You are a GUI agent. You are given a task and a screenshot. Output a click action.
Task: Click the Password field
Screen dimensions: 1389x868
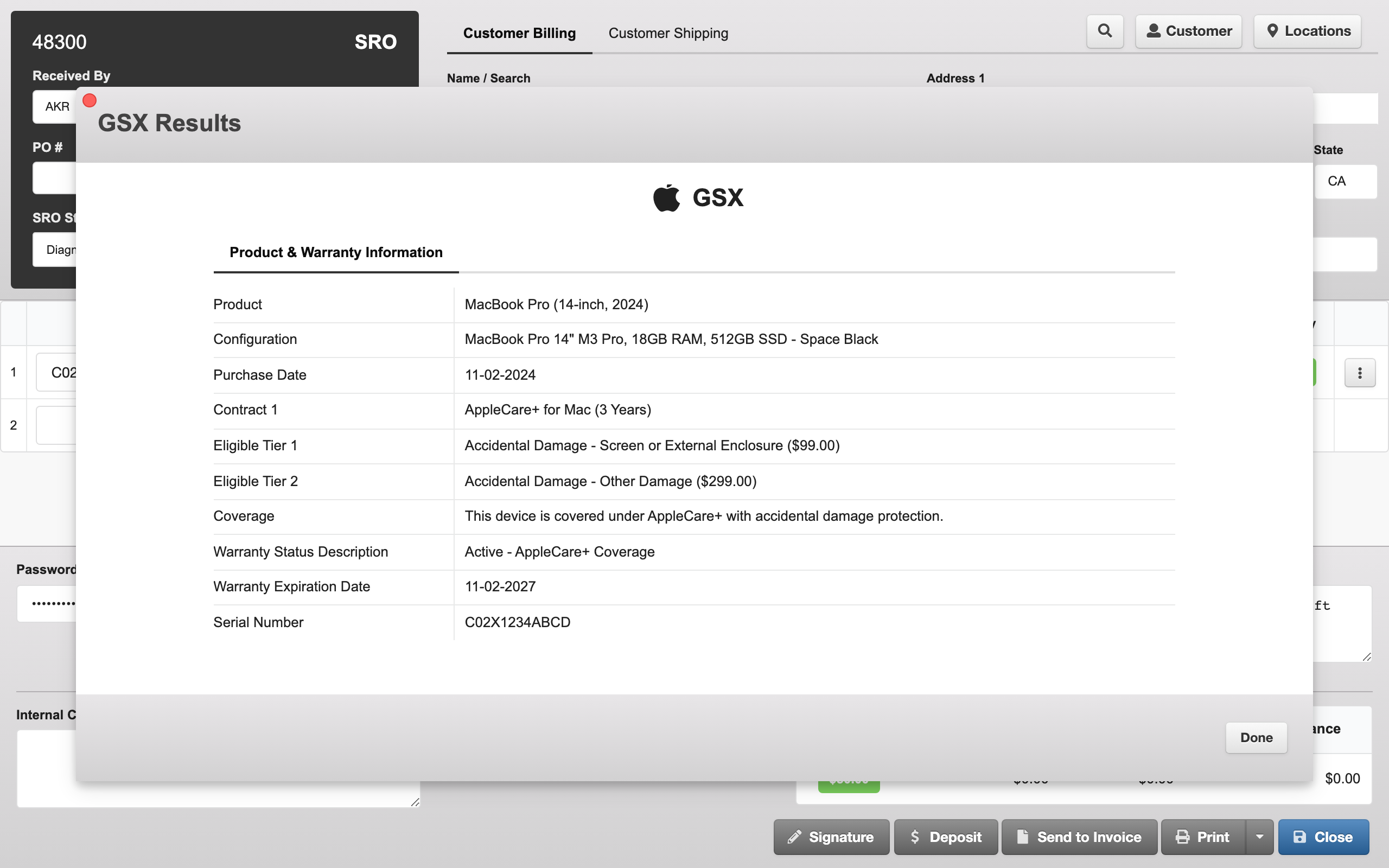point(47,604)
